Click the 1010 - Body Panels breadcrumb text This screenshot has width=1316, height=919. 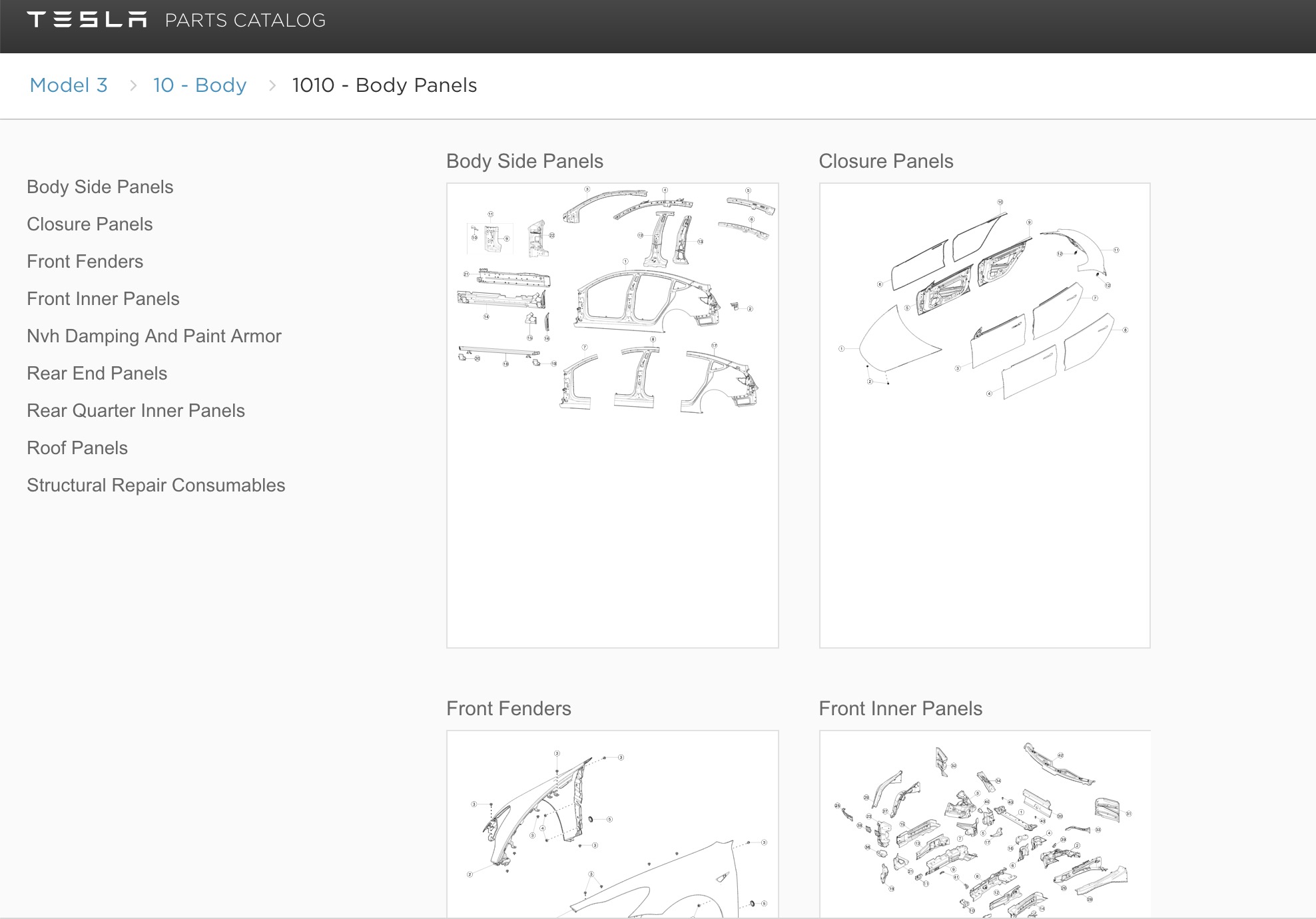pyautogui.click(x=384, y=85)
